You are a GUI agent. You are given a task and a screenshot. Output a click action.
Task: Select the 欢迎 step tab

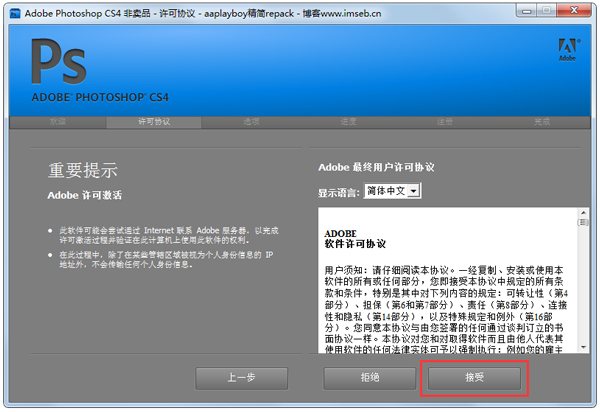tap(58, 122)
